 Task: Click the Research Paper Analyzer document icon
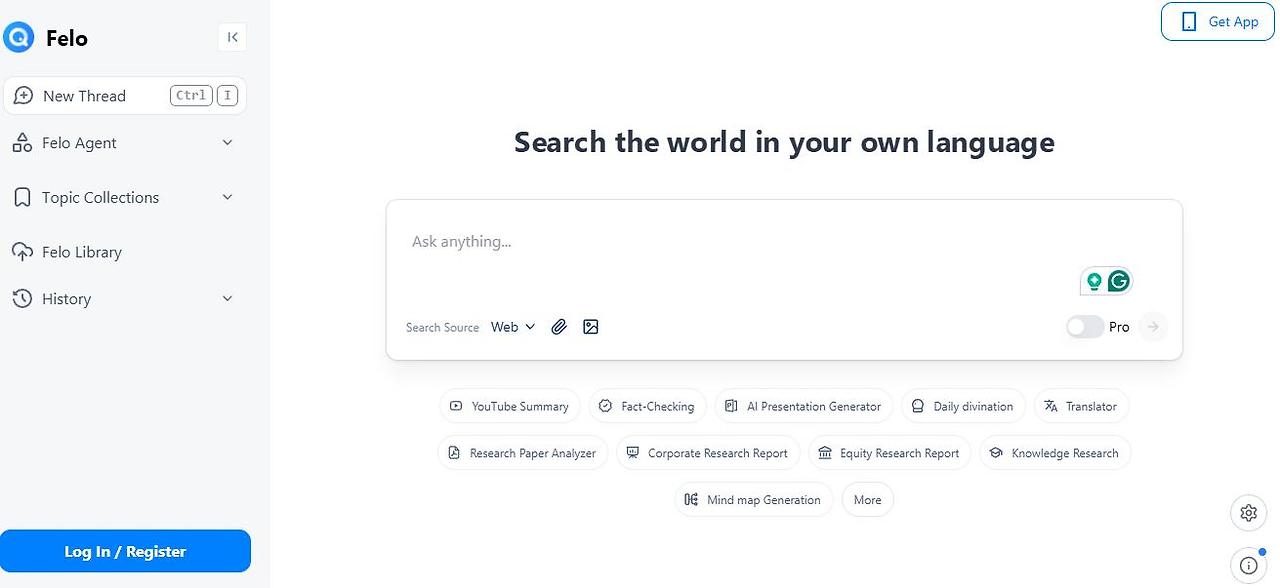(454, 453)
